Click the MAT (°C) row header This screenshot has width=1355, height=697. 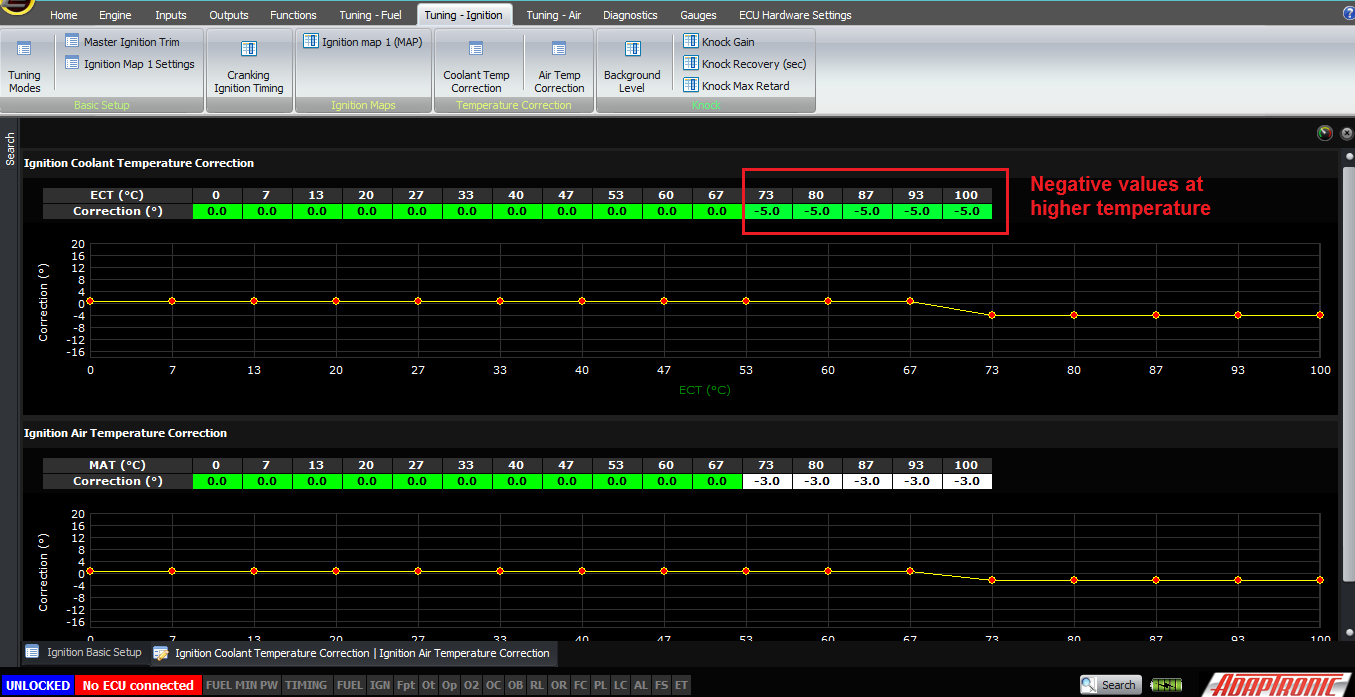point(117,465)
